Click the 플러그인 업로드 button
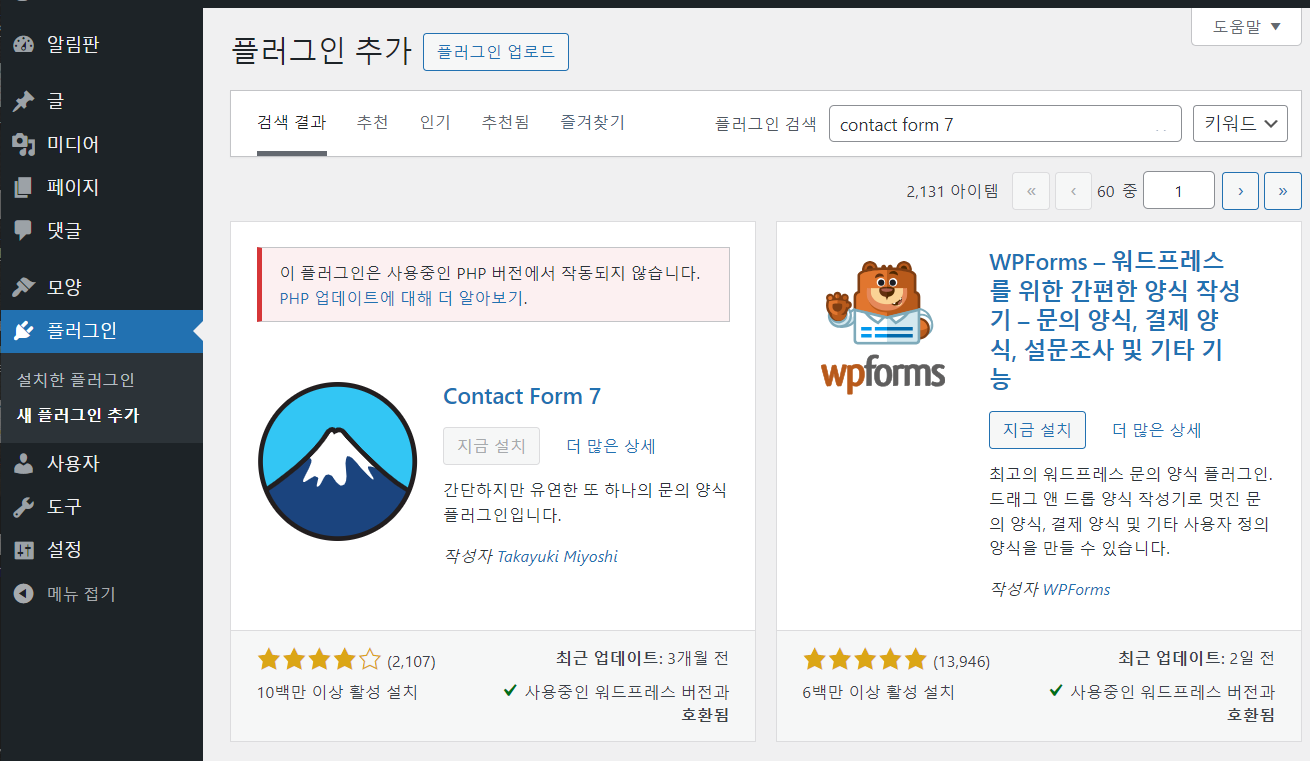Screen dimensions: 1310x761 click(496, 52)
